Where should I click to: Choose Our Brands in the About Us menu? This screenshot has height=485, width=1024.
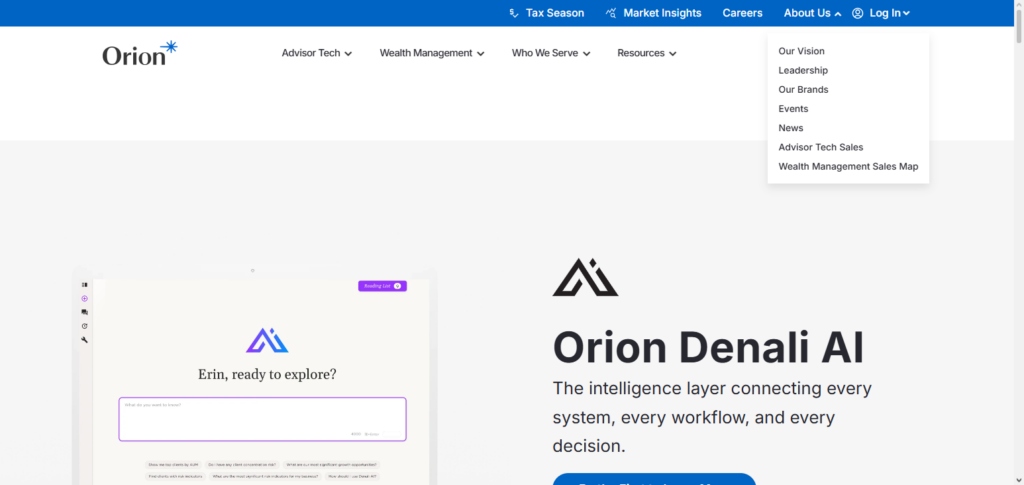coord(803,89)
